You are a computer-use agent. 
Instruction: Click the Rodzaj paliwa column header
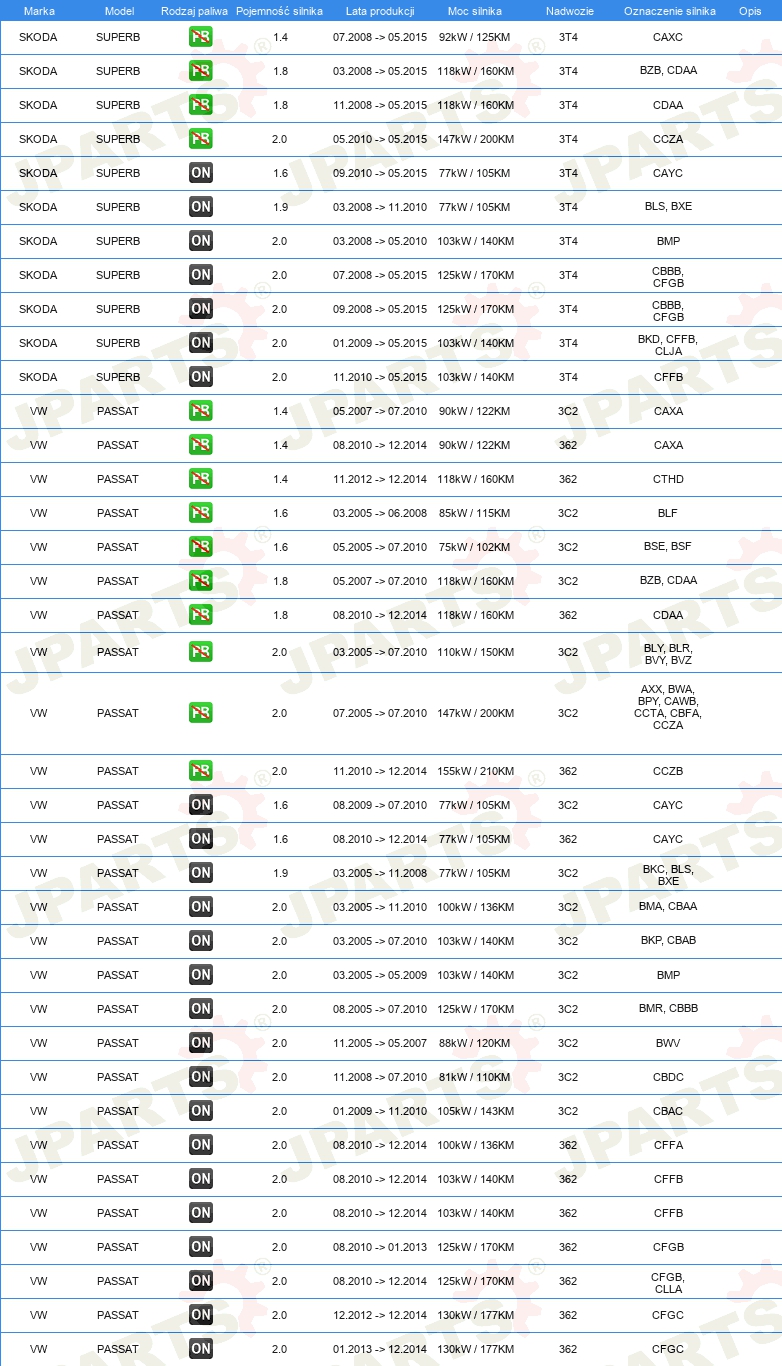(x=194, y=11)
